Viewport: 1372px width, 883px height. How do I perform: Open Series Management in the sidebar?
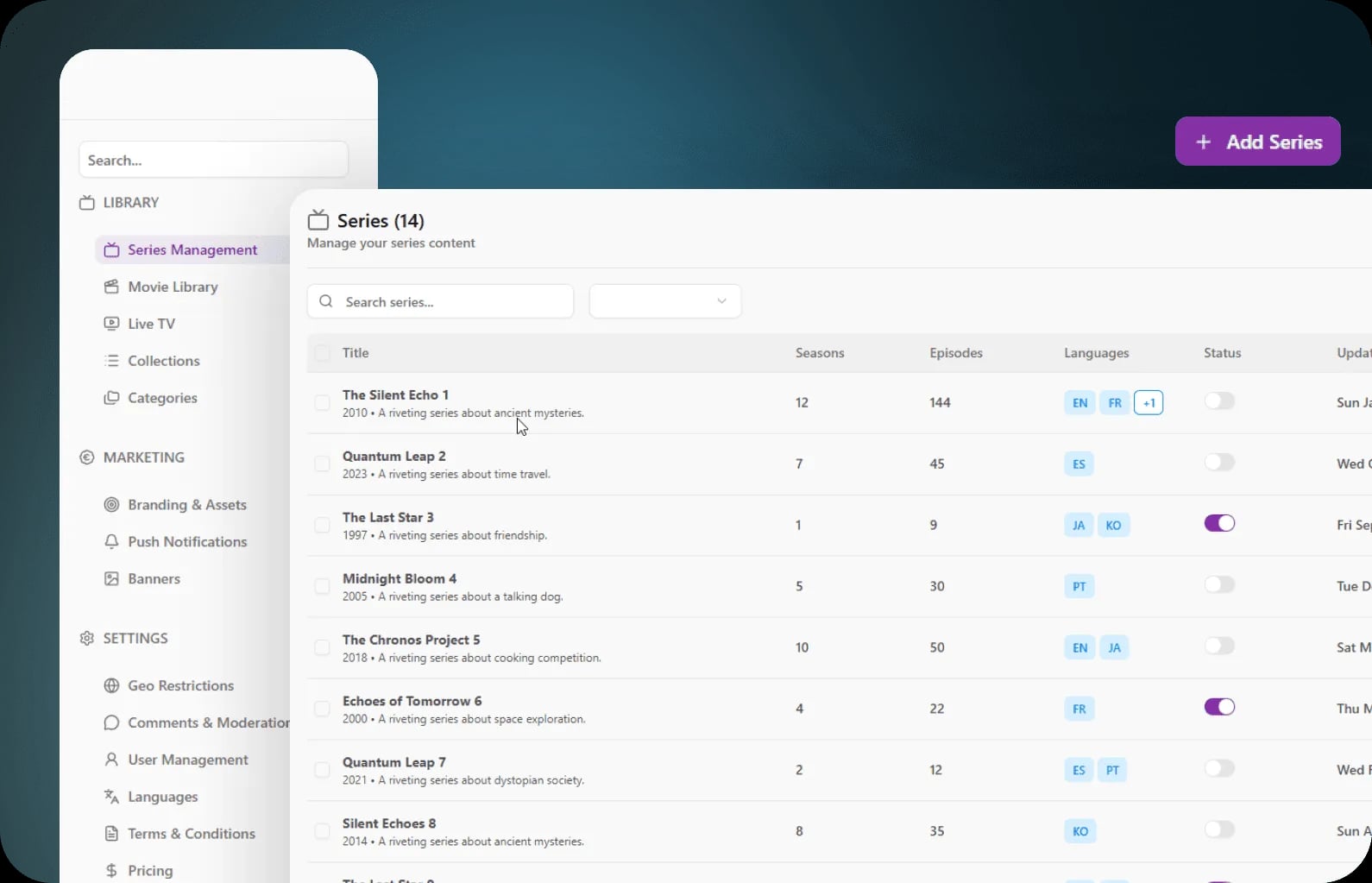coord(192,250)
